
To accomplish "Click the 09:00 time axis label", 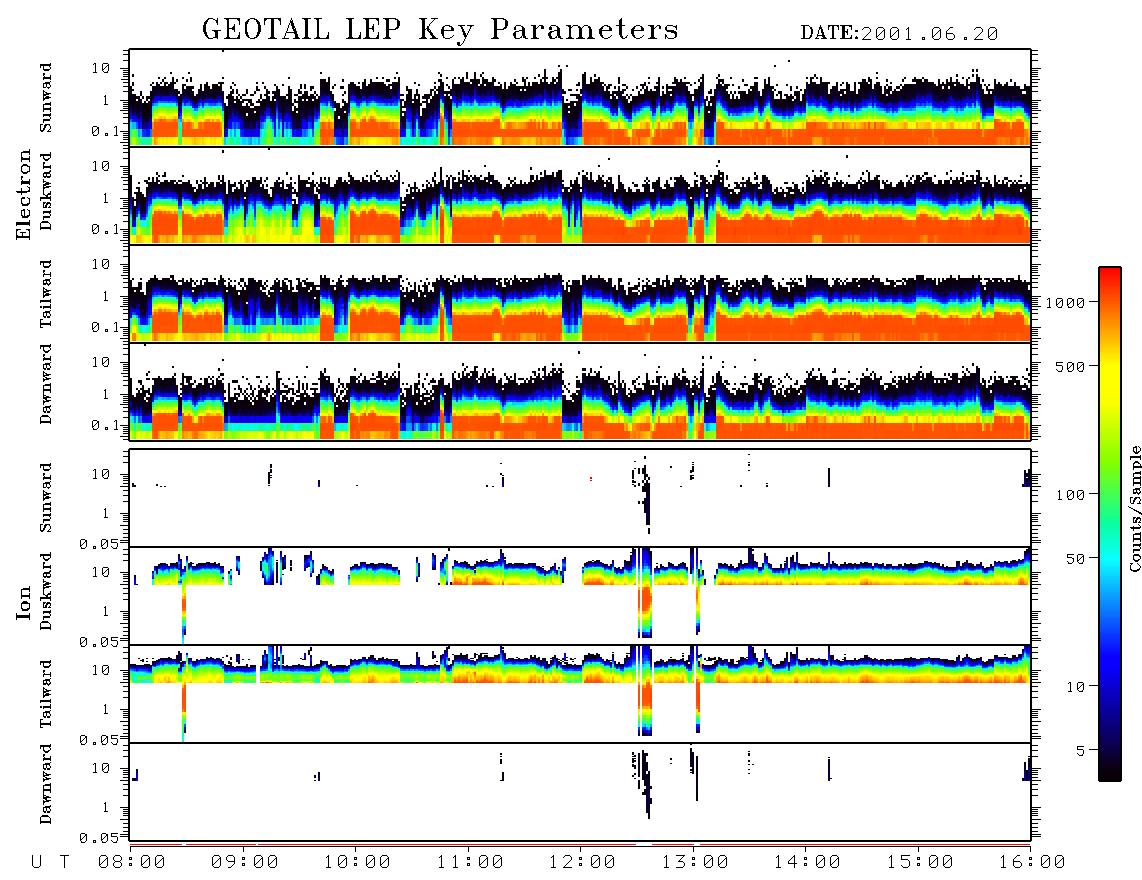I will coord(245,863).
